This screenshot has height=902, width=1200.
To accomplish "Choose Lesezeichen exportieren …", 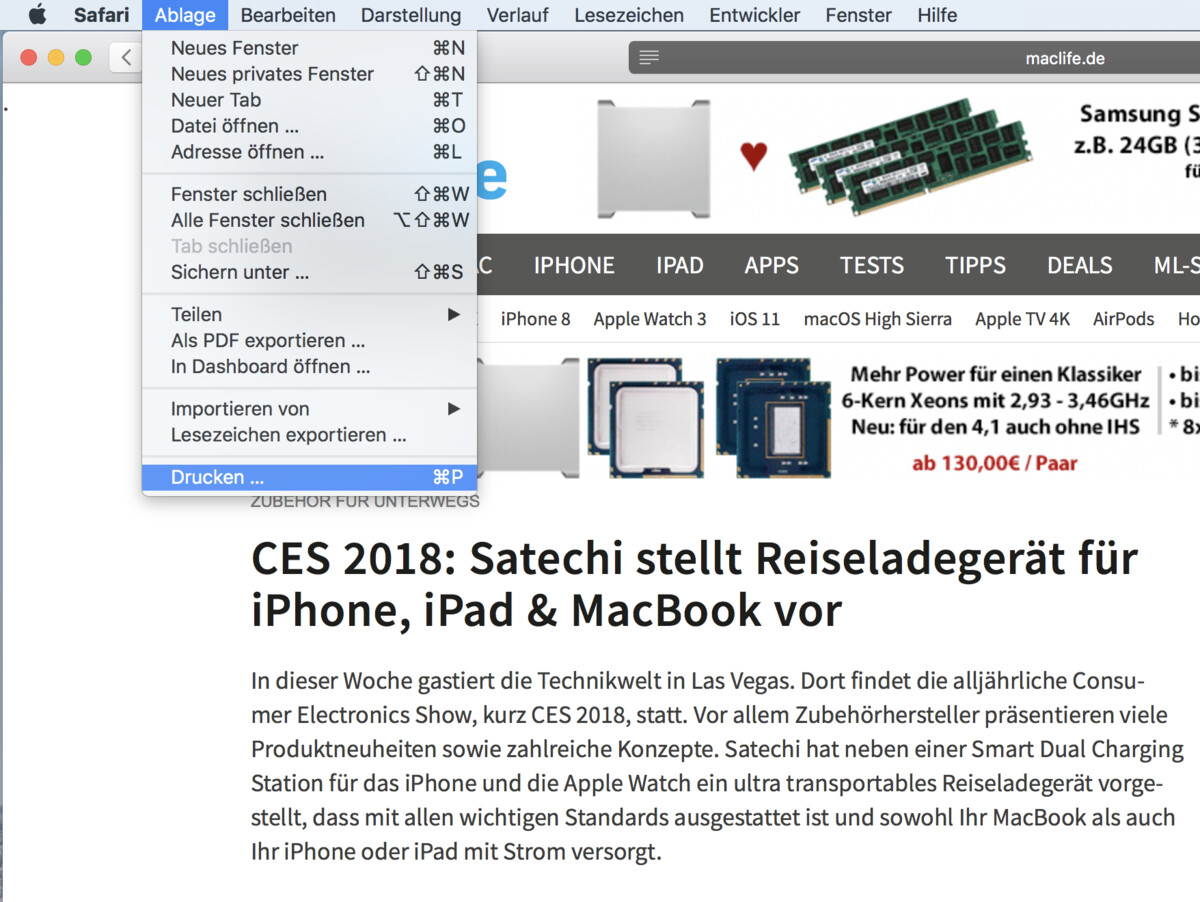I will (309, 434).
